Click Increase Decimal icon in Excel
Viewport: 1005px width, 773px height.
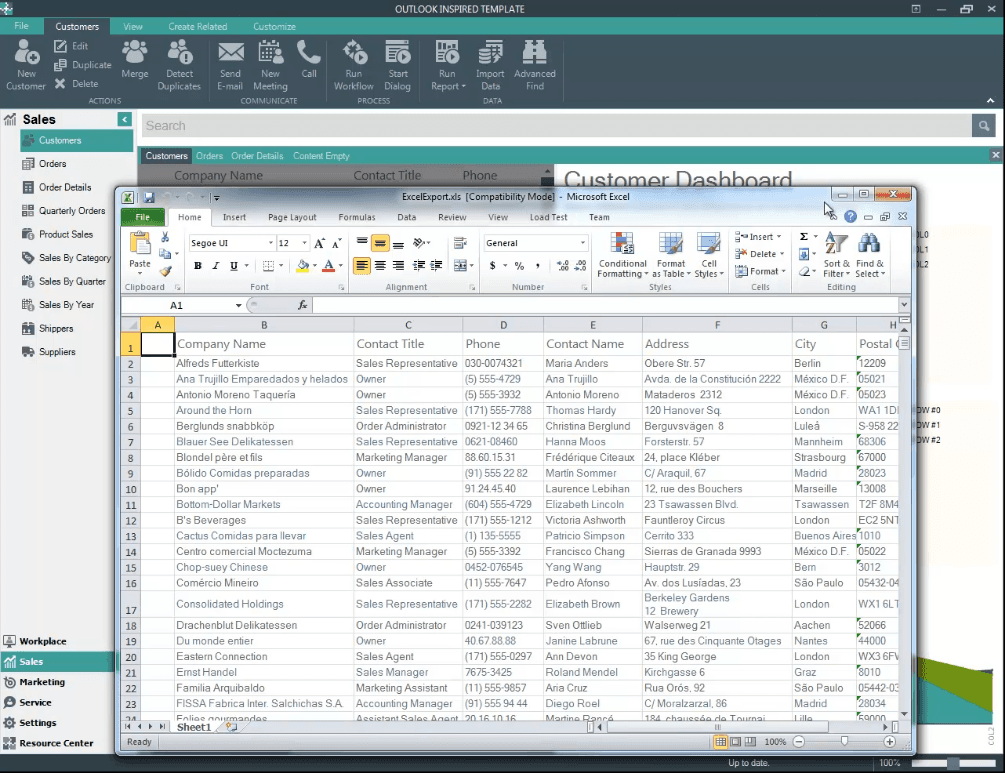(563, 265)
